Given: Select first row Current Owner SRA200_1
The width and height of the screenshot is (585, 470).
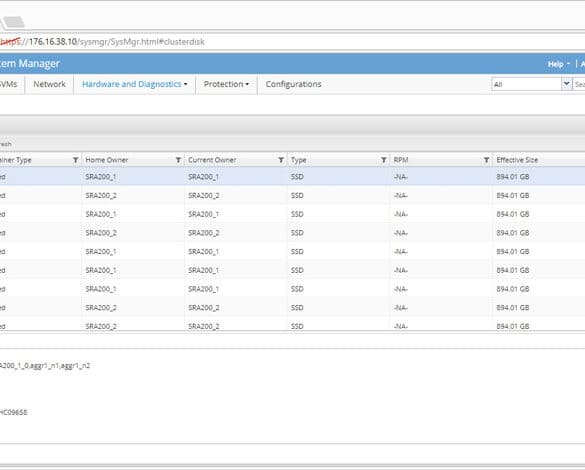Looking at the screenshot, I should point(203,177).
